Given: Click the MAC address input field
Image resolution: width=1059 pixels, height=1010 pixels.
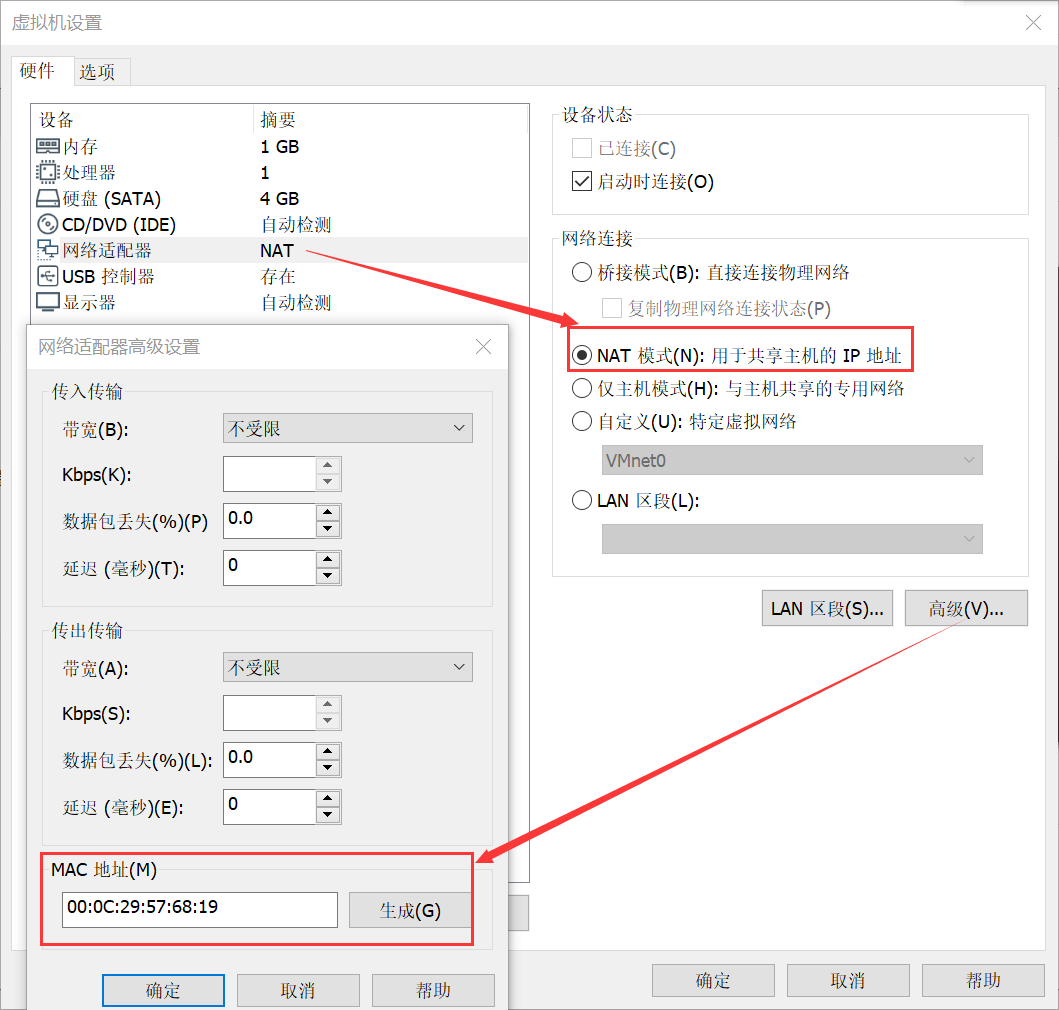Looking at the screenshot, I should pyautogui.click(x=198, y=910).
